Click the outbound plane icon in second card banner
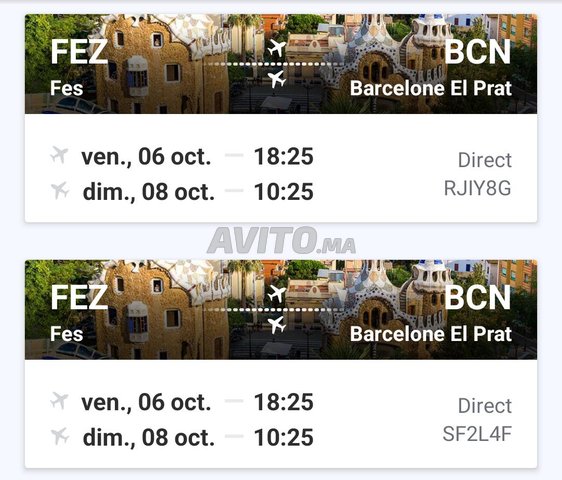Image resolution: width=562 pixels, height=480 pixels. [x=277, y=294]
